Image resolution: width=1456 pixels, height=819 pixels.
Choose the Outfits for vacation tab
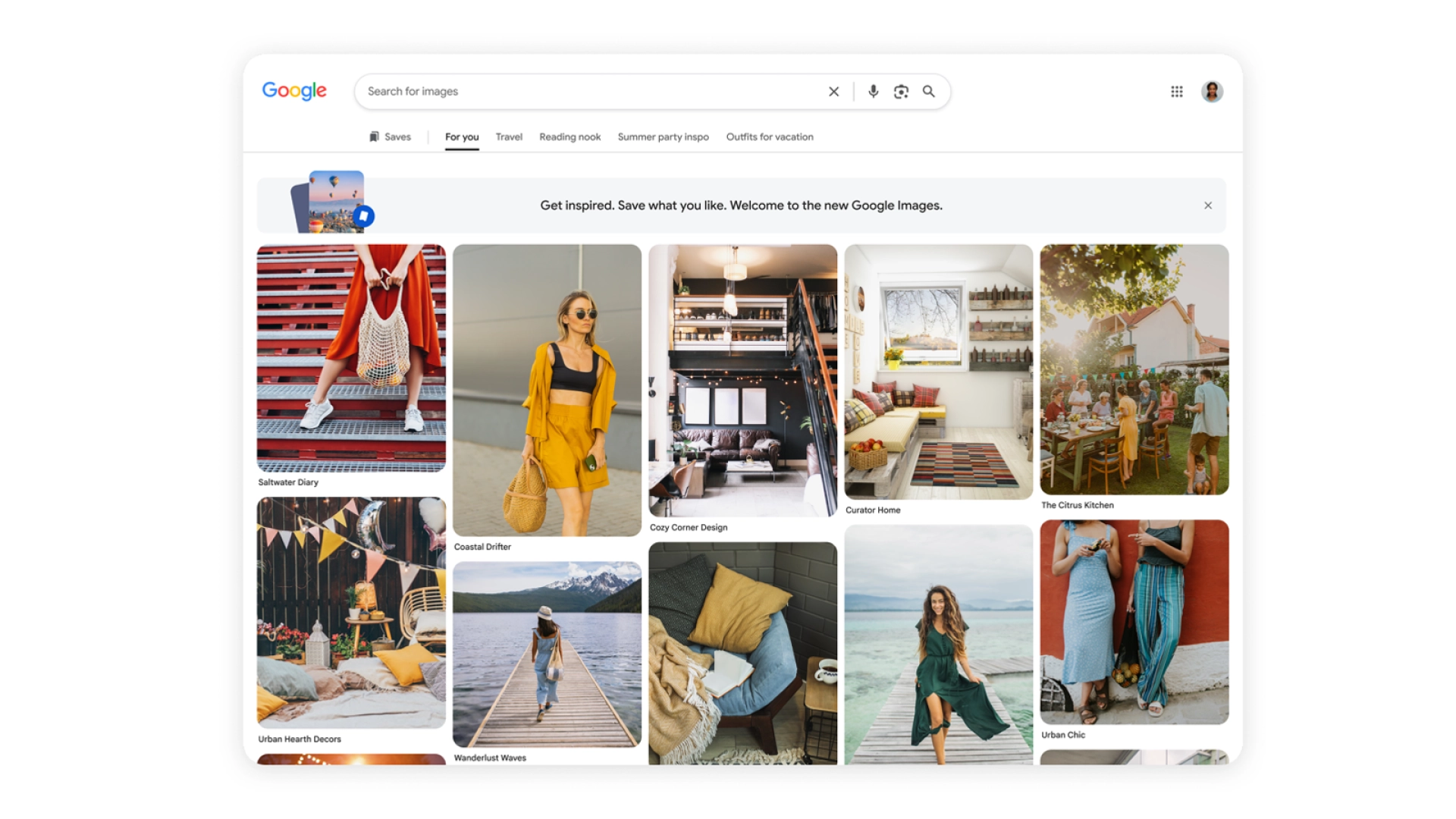tap(770, 137)
